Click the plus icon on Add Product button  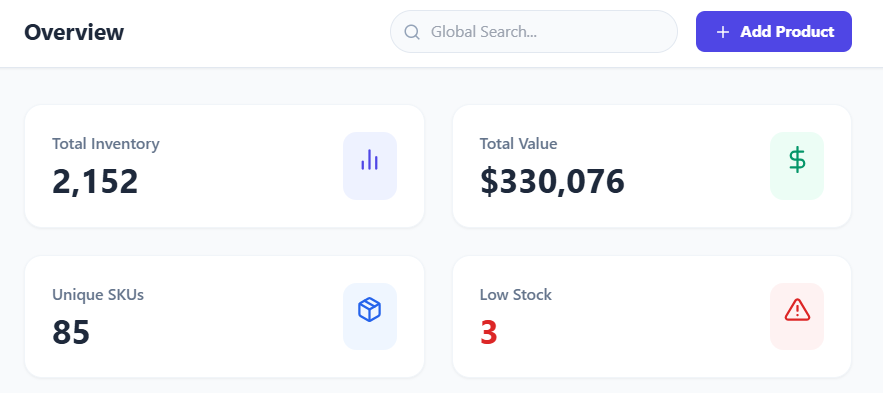click(723, 32)
